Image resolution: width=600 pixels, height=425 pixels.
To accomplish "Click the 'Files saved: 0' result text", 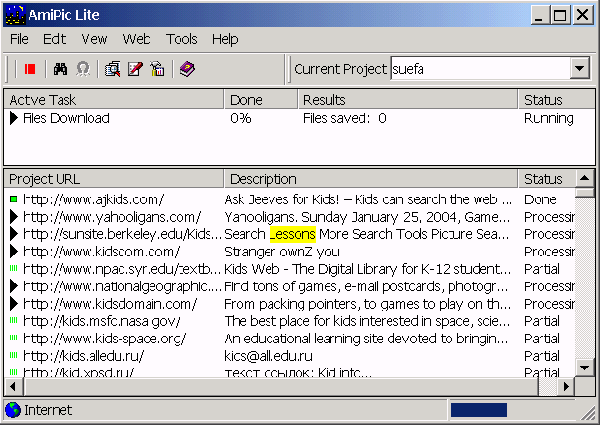I will (x=345, y=118).
